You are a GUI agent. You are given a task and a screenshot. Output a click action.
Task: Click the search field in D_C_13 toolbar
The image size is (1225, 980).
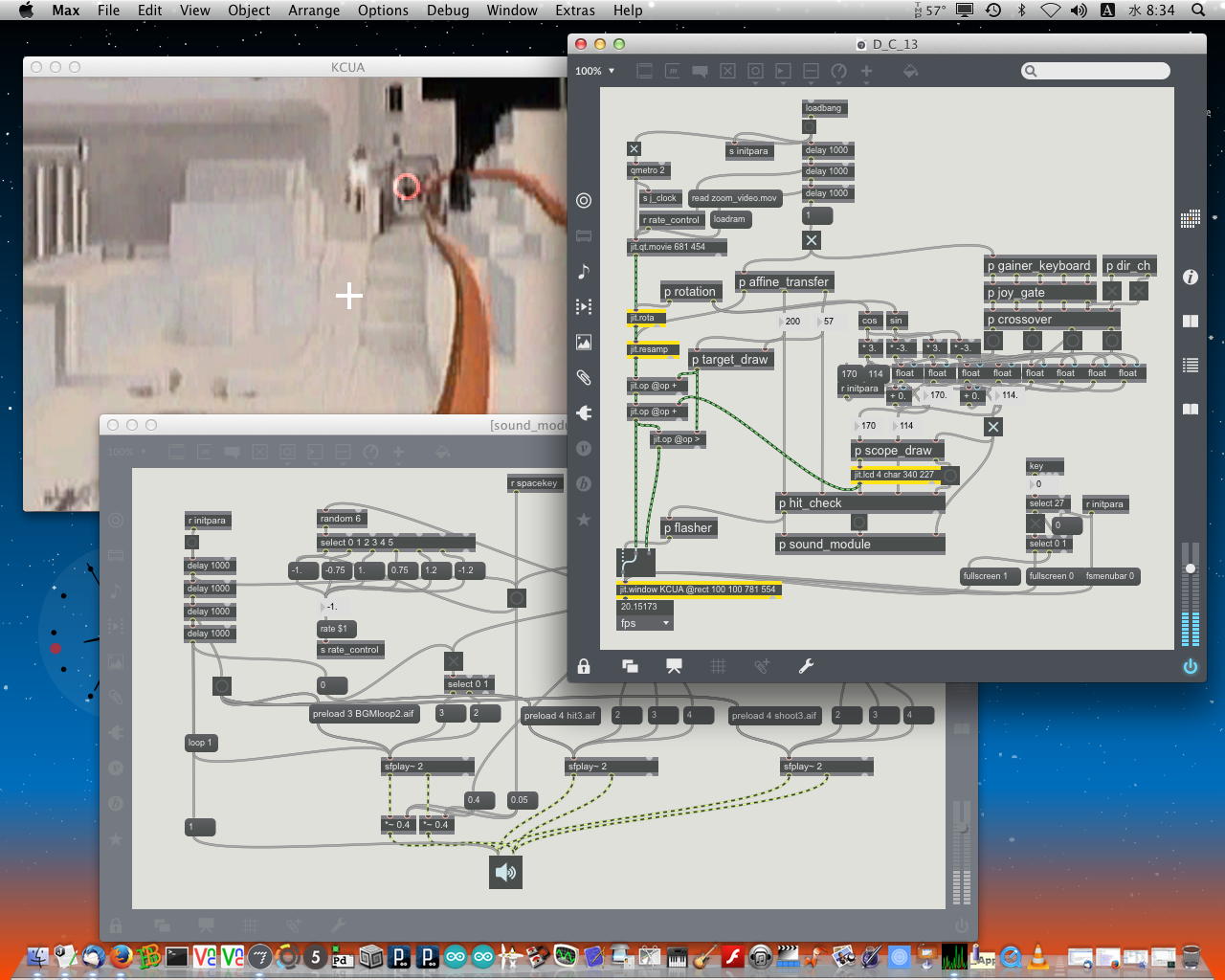1096,71
